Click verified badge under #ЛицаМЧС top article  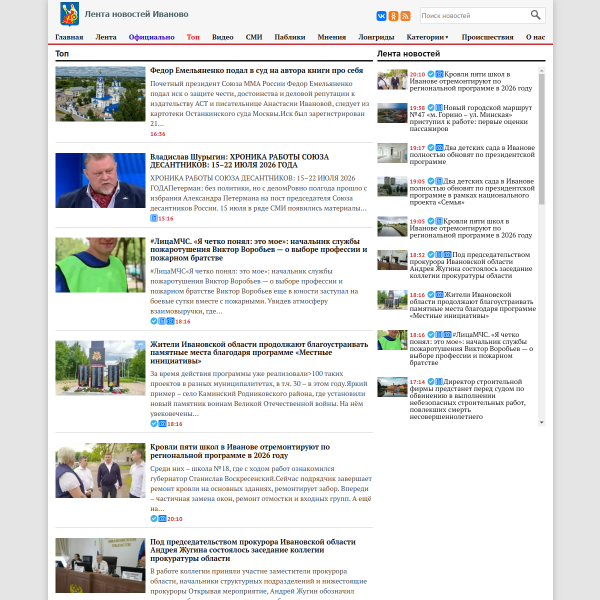click(x=154, y=321)
